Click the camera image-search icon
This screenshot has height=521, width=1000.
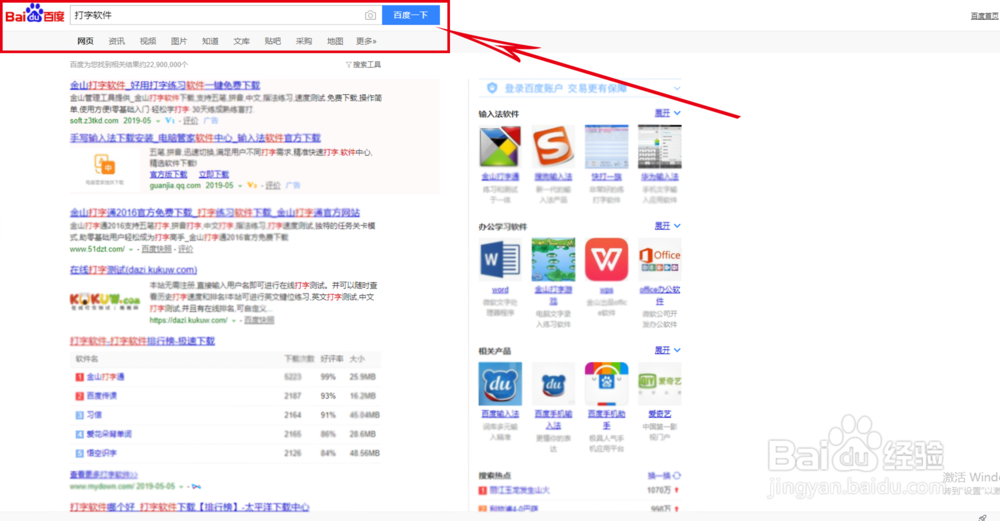click(x=370, y=15)
